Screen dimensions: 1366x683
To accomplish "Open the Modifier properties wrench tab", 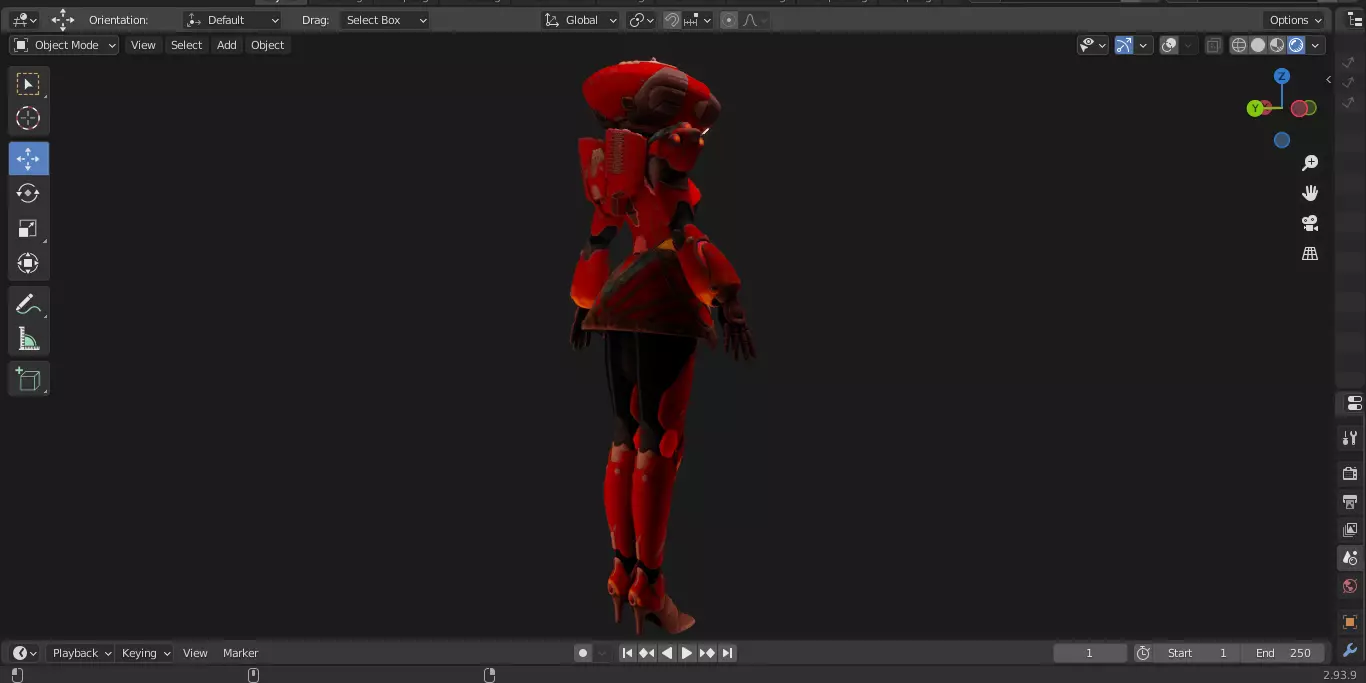I will [1350, 651].
